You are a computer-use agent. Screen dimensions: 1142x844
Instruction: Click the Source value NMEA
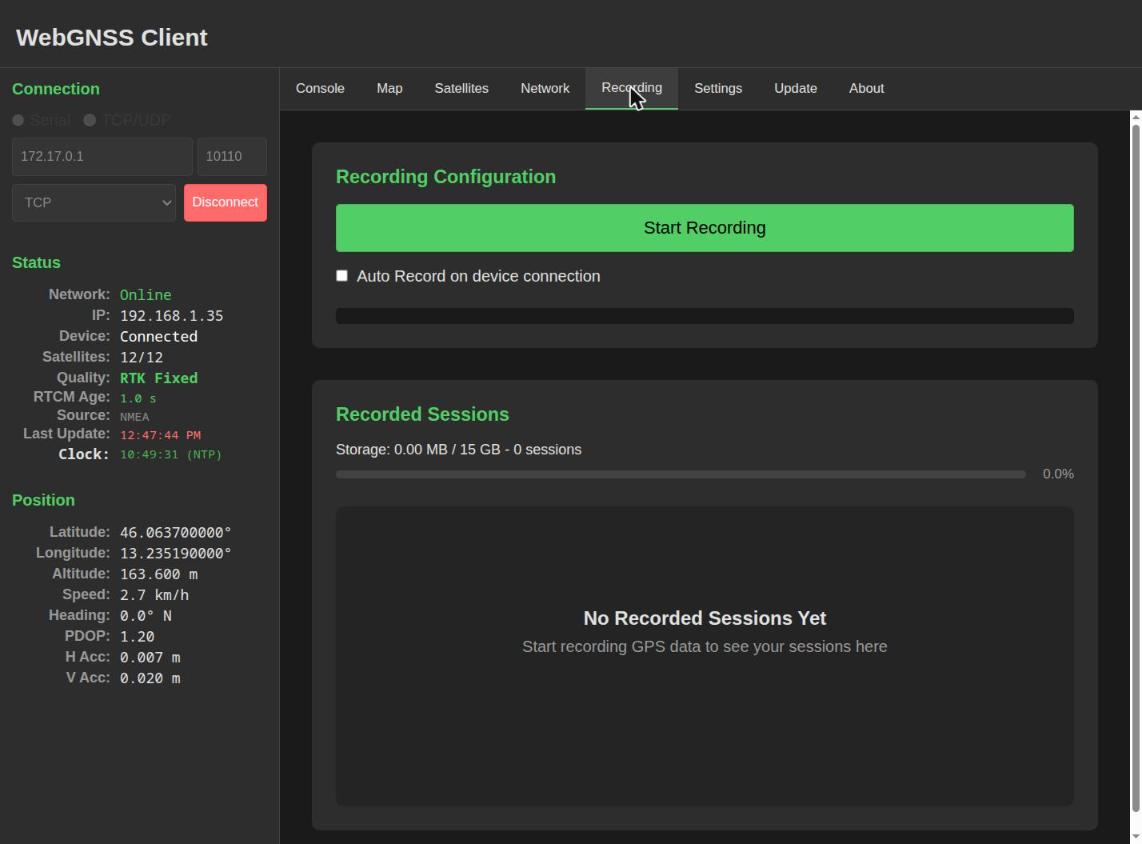click(x=135, y=417)
